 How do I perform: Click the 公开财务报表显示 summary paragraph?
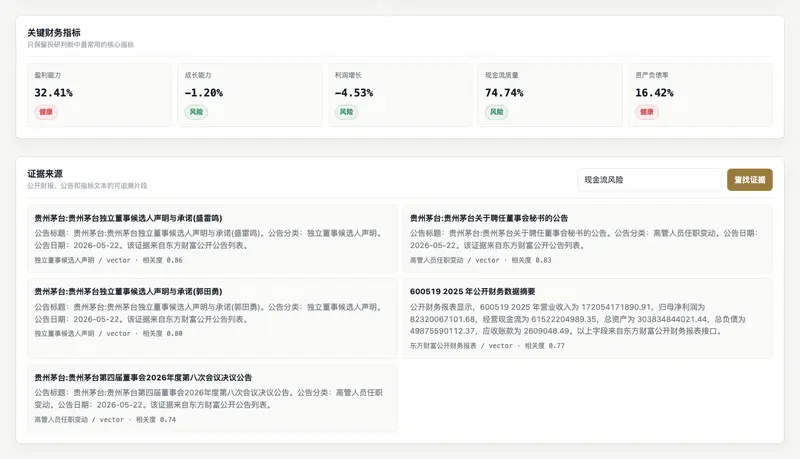pos(578,319)
